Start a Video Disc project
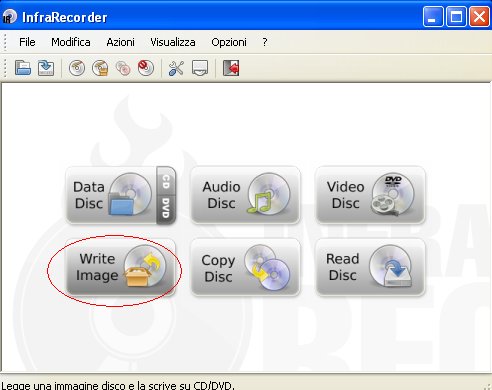The image size is (492, 390). tap(370, 195)
